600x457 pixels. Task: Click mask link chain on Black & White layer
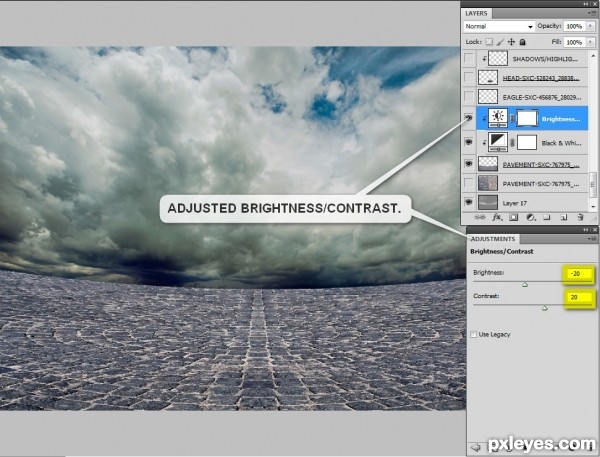(512, 143)
